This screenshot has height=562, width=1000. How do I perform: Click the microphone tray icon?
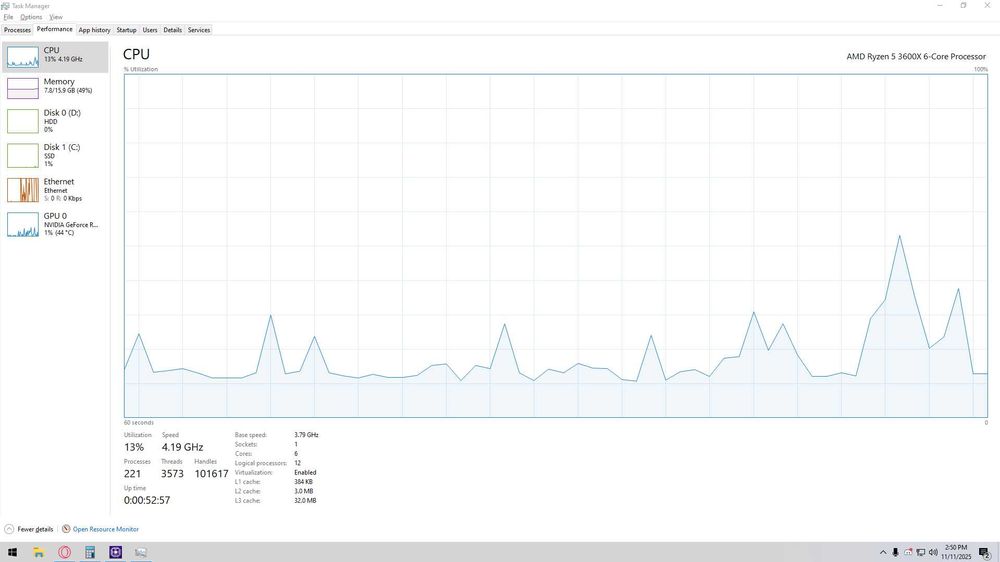(x=895, y=552)
